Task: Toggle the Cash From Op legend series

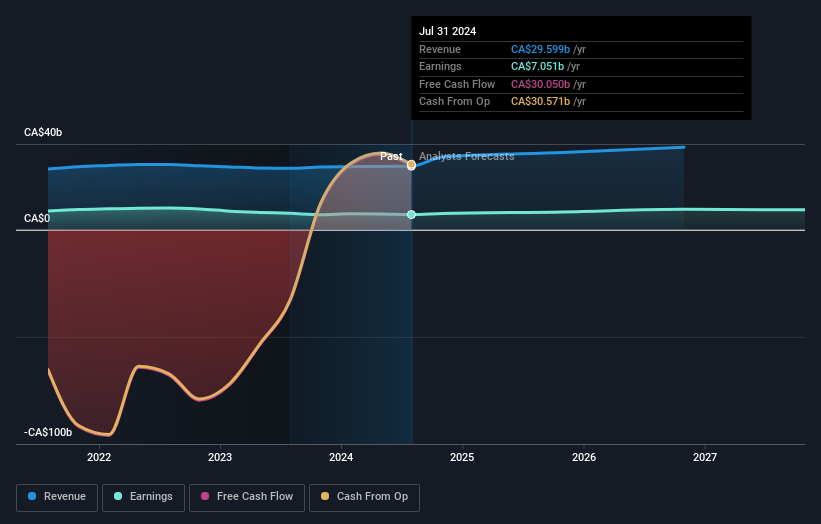Action: [364, 497]
